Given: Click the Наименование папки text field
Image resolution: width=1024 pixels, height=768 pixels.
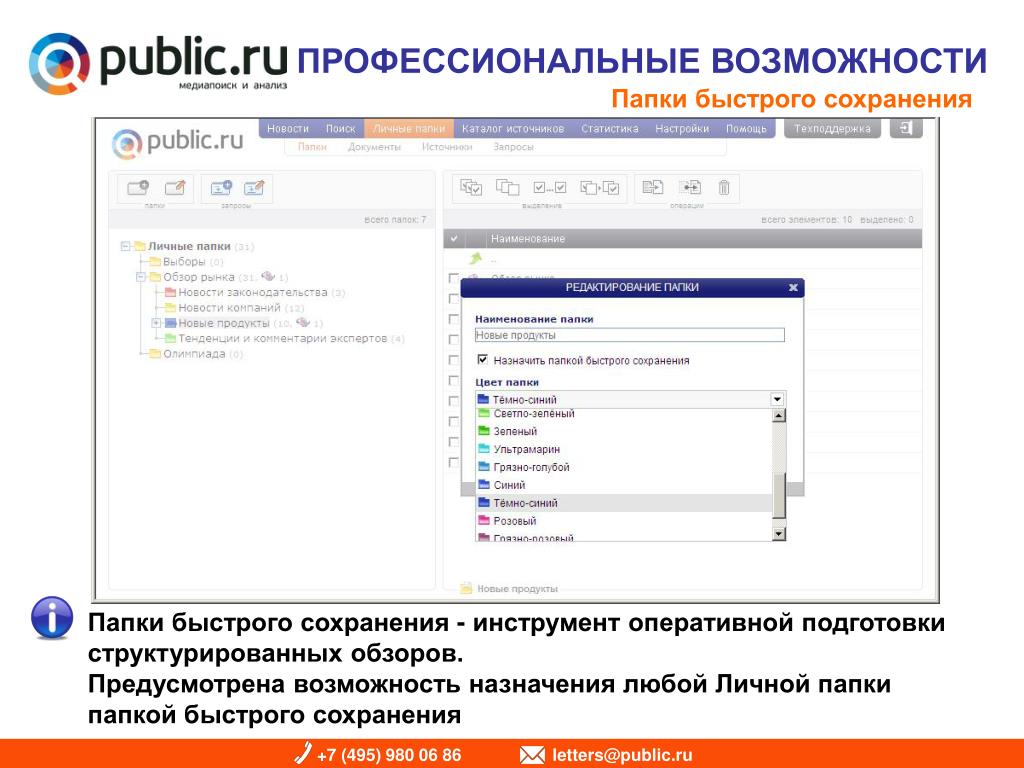Looking at the screenshot, I should (630, 335).
